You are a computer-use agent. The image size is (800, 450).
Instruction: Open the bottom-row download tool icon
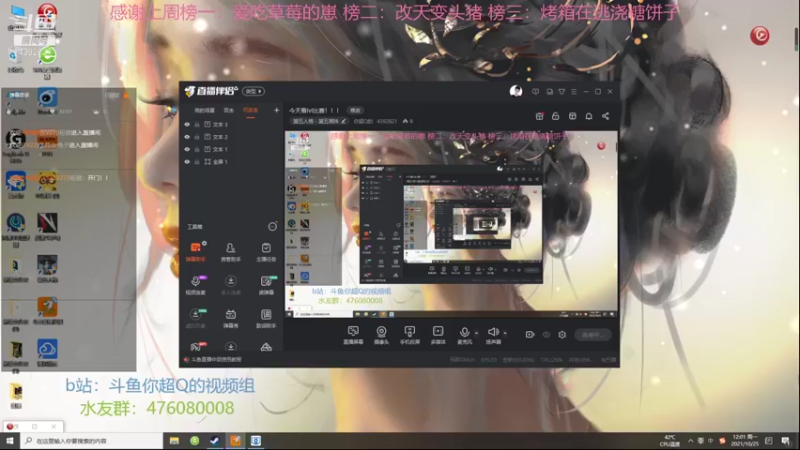click(231, 347)
